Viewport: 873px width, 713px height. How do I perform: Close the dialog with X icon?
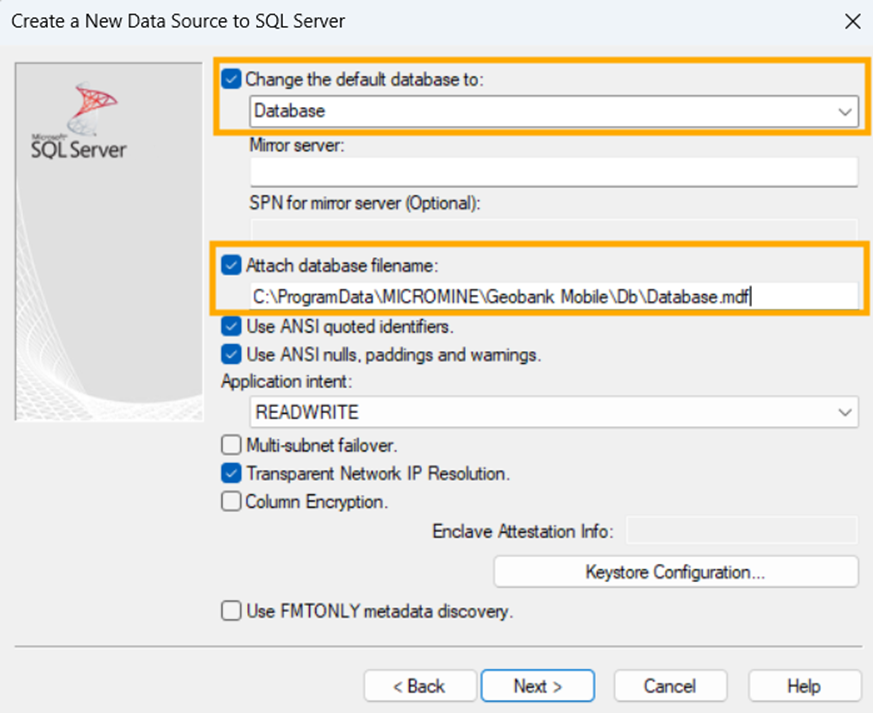click(x=851, y=20)
